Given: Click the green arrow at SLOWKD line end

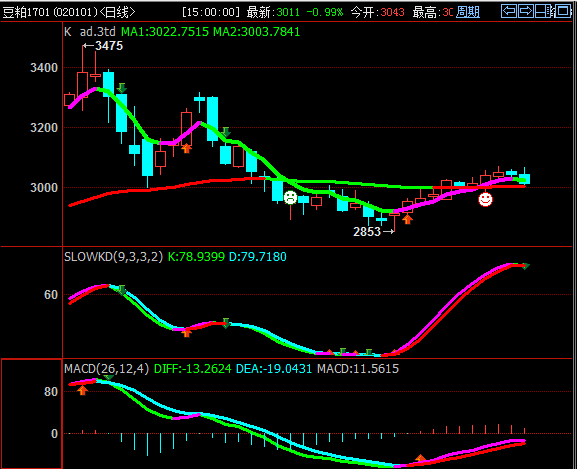Looking at the screenshot, I should click(x=525, y=266).
